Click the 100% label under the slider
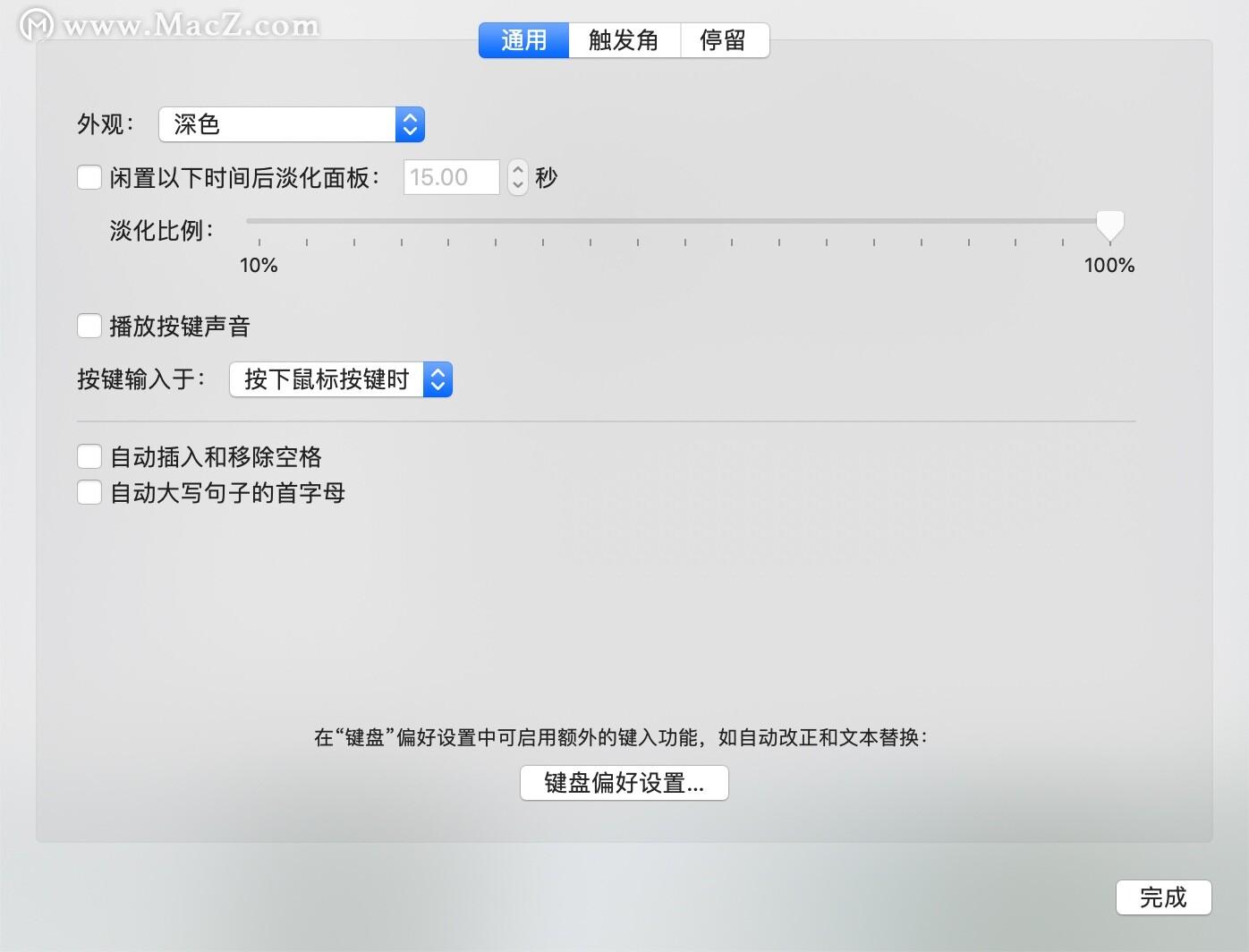This screenshot has height=952, width=1249. (x=1109, y=265)
